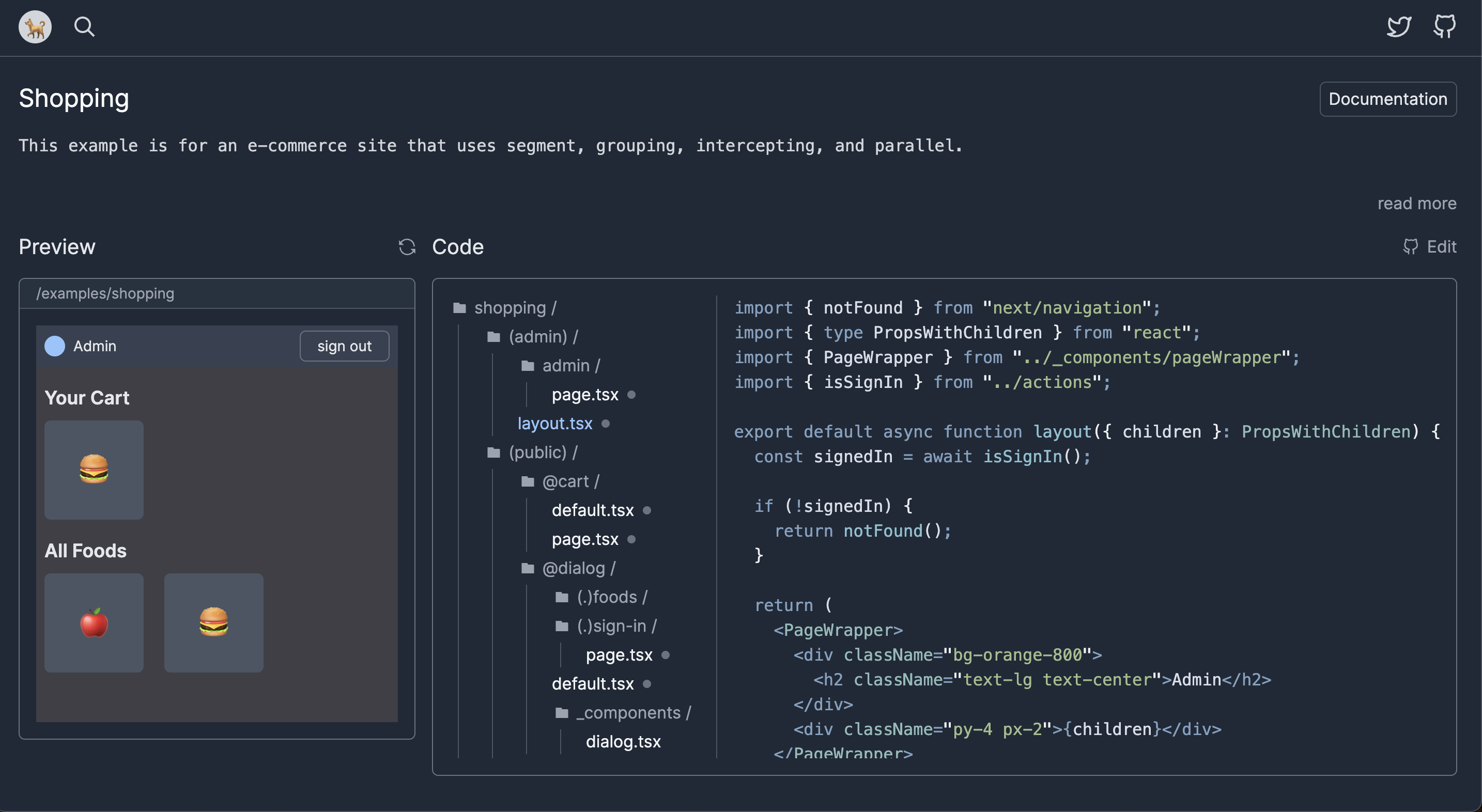Open search with the magnifier icon
The width and height of the screenshot is (1482, 812).
pos(84,27)
